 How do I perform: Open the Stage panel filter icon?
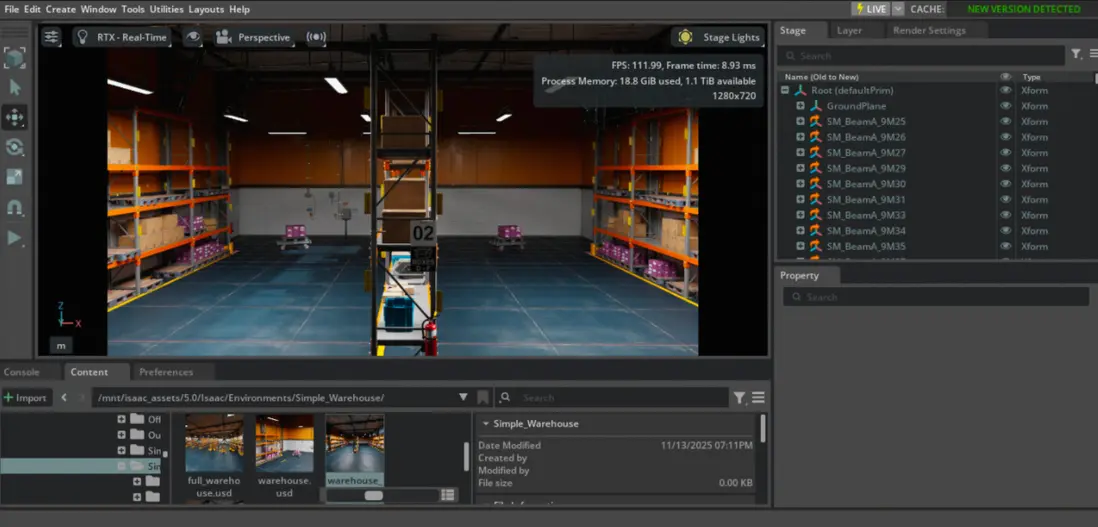(1076, 55)
